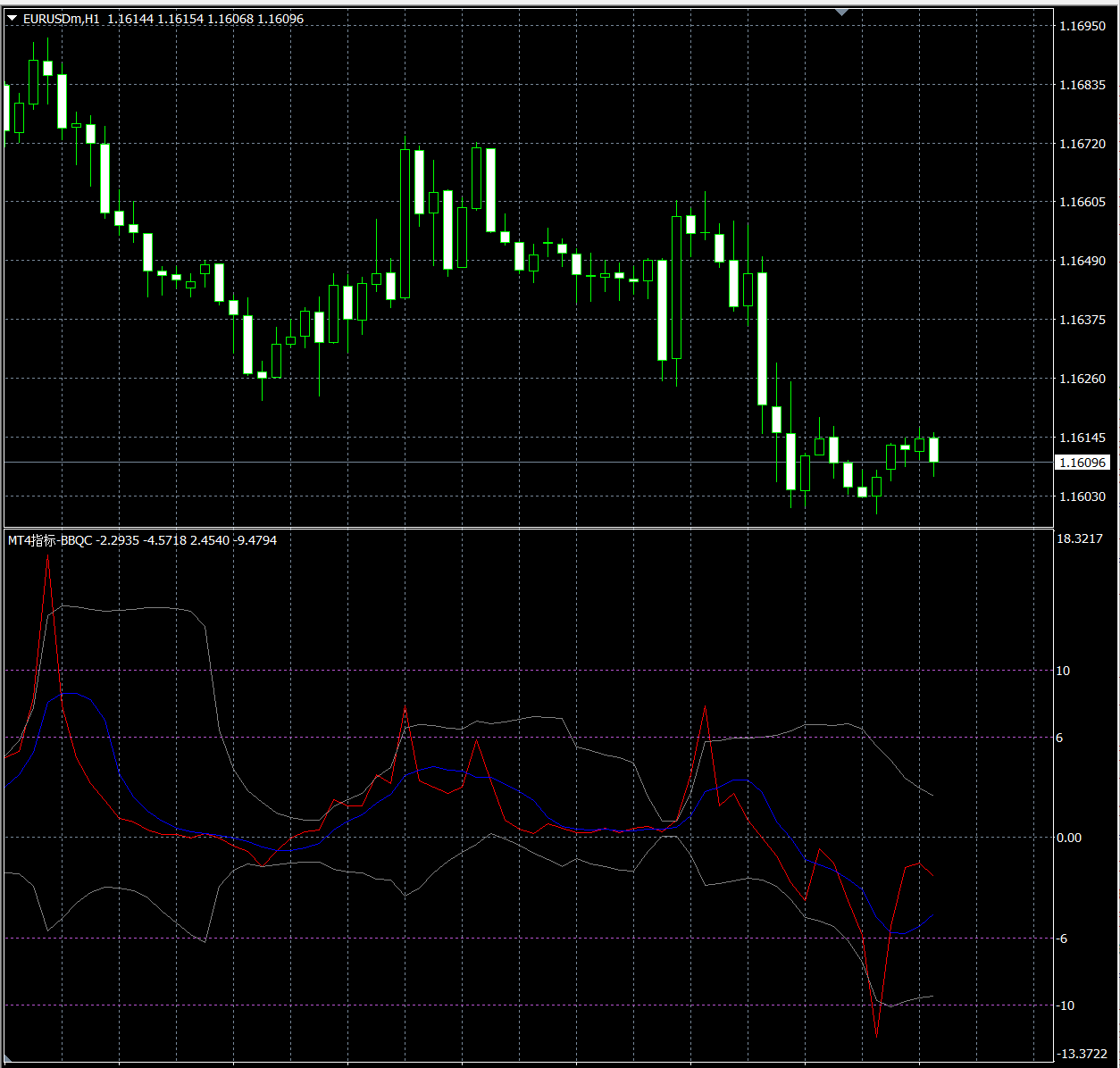The height and width of the screenshot is (1068, 1120).
Task: Open the triangle menu beside EURUSDm,H1
Action: [x=13, y=19]
